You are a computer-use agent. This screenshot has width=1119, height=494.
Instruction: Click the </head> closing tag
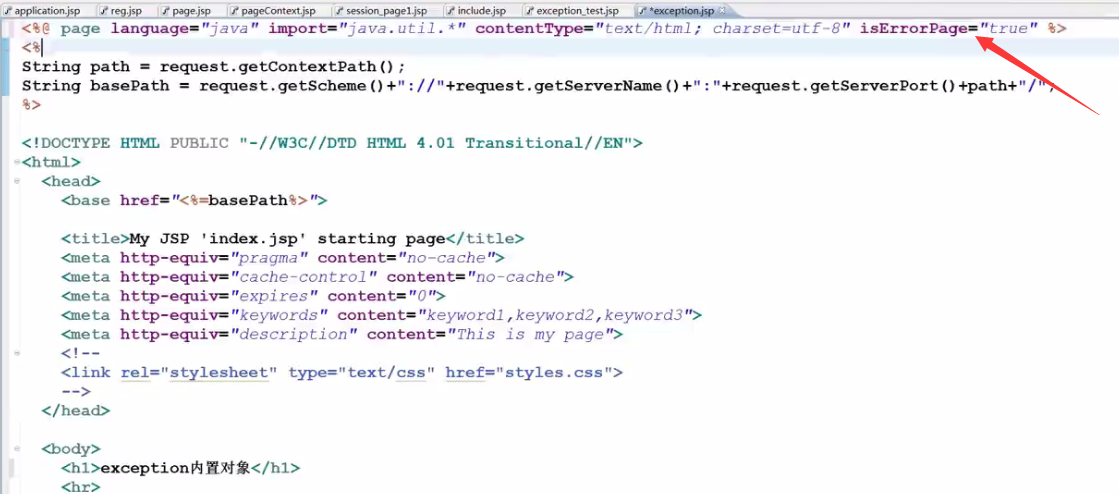(76, 410)
